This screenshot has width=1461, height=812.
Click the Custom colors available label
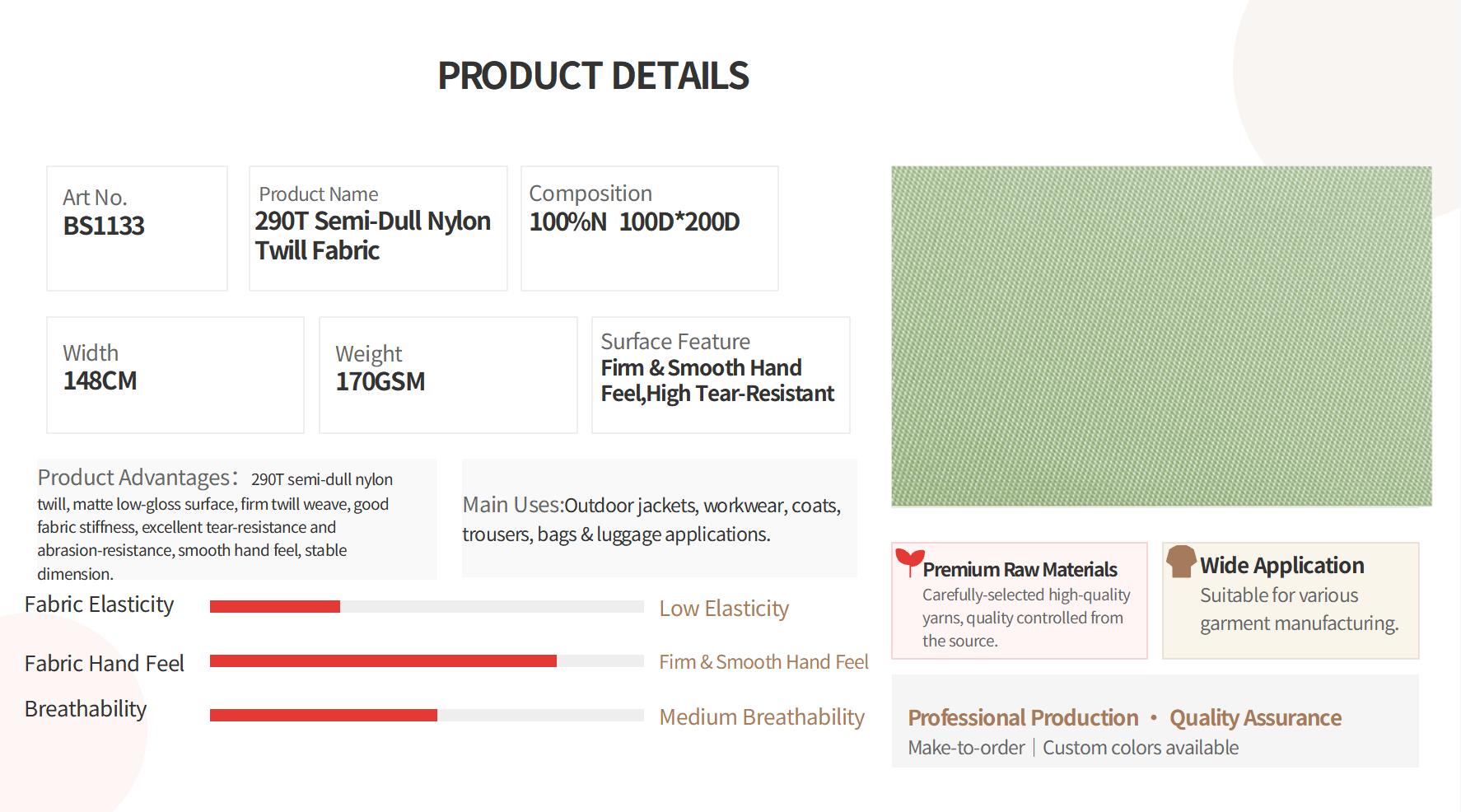point(1141,747)
